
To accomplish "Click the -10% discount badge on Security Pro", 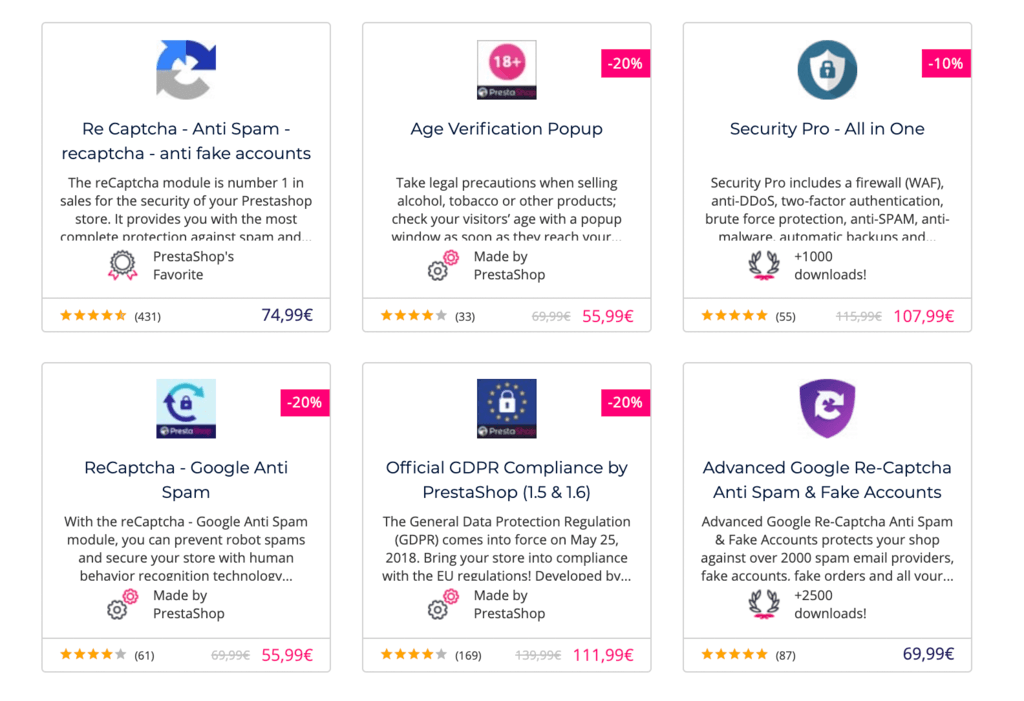I will click(945, 62).
